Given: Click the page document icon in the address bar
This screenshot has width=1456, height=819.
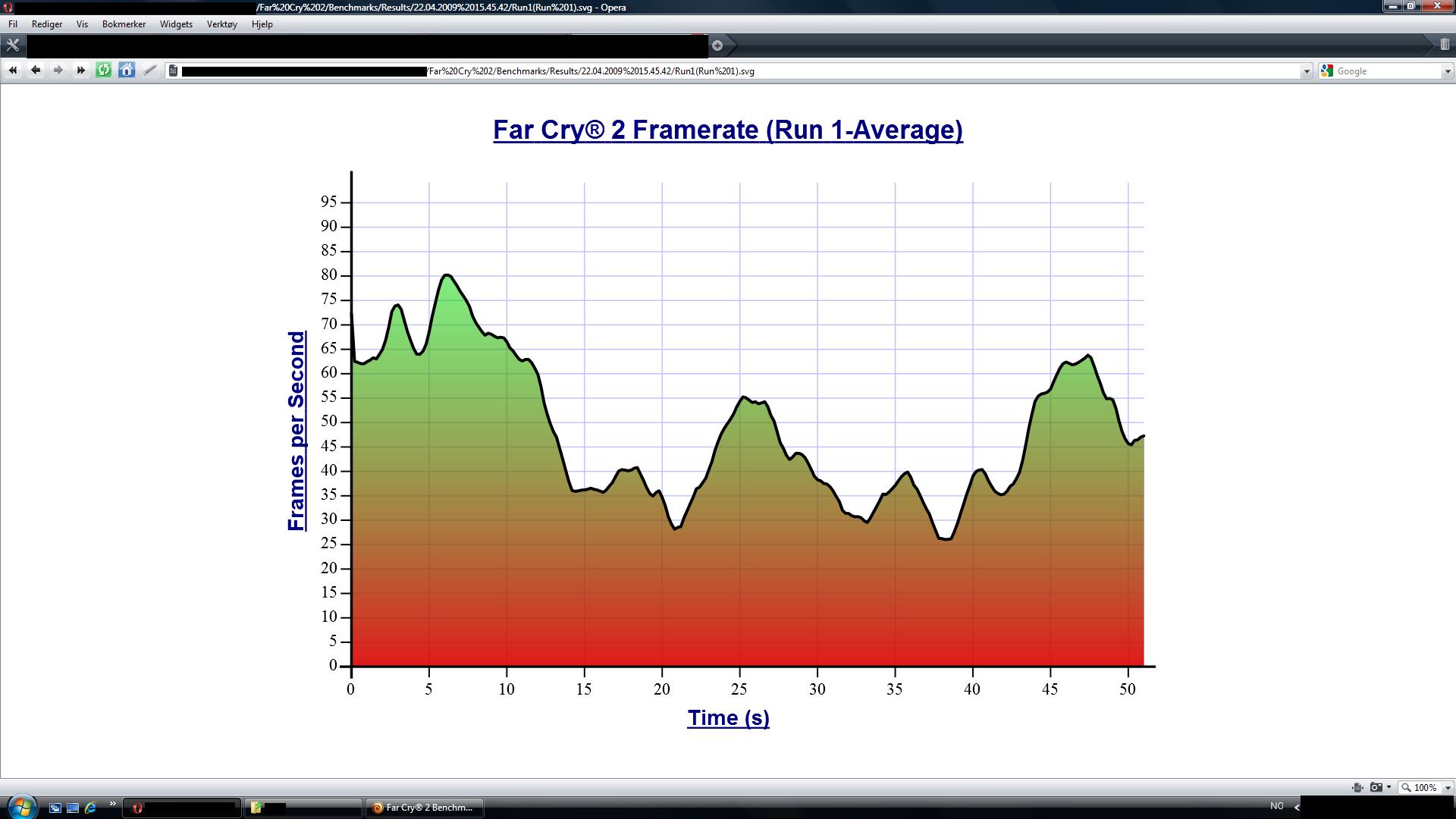Looking at the screenshot, I should [x=174, y=71].
